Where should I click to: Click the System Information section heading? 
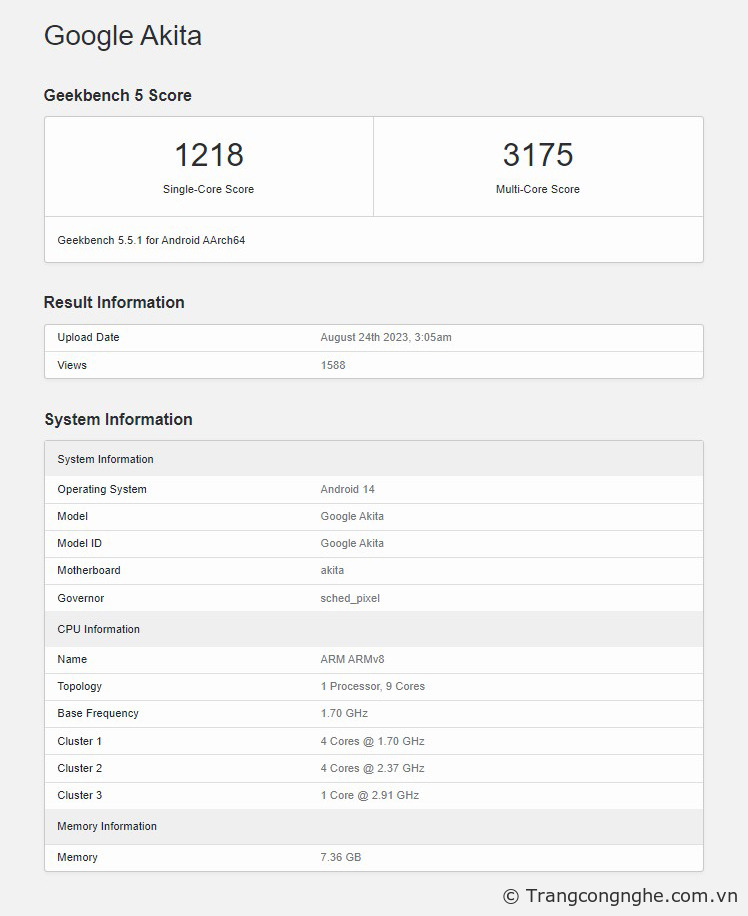[118, 419]
